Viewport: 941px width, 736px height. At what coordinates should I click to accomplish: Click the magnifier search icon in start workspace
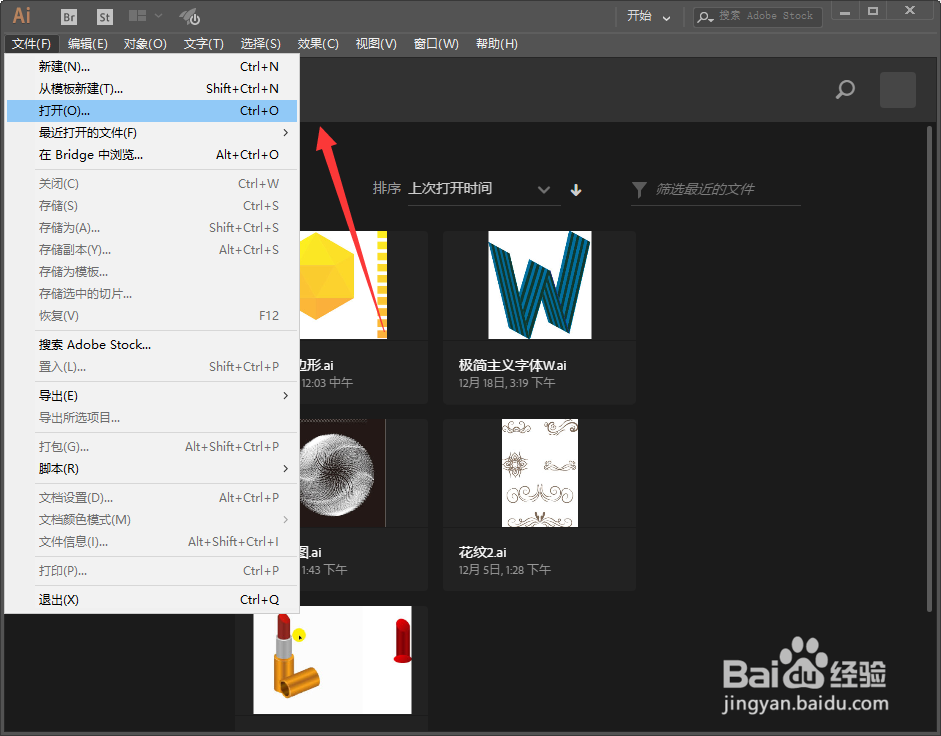845,90
